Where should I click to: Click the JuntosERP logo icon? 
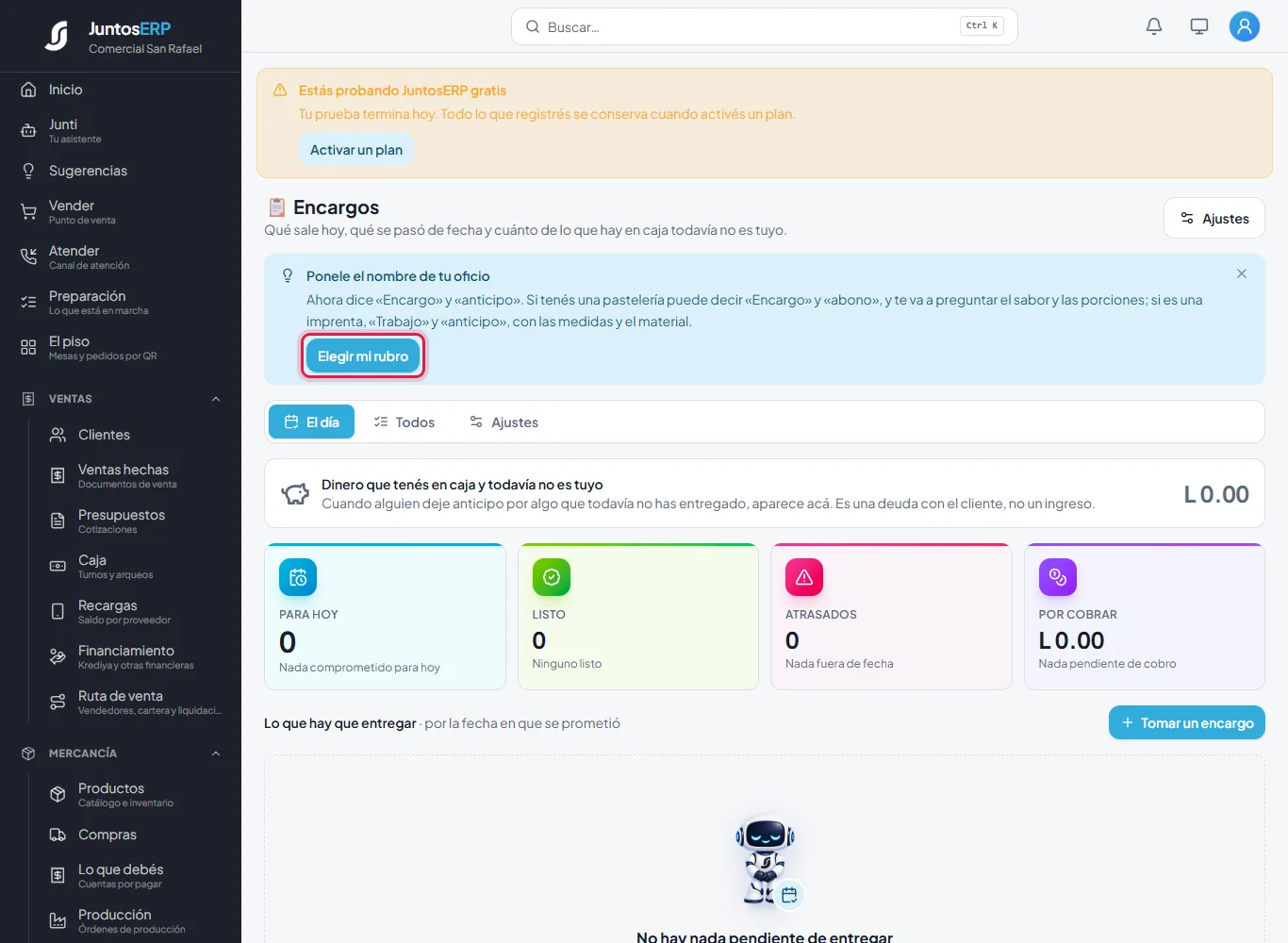pos(58,37)
